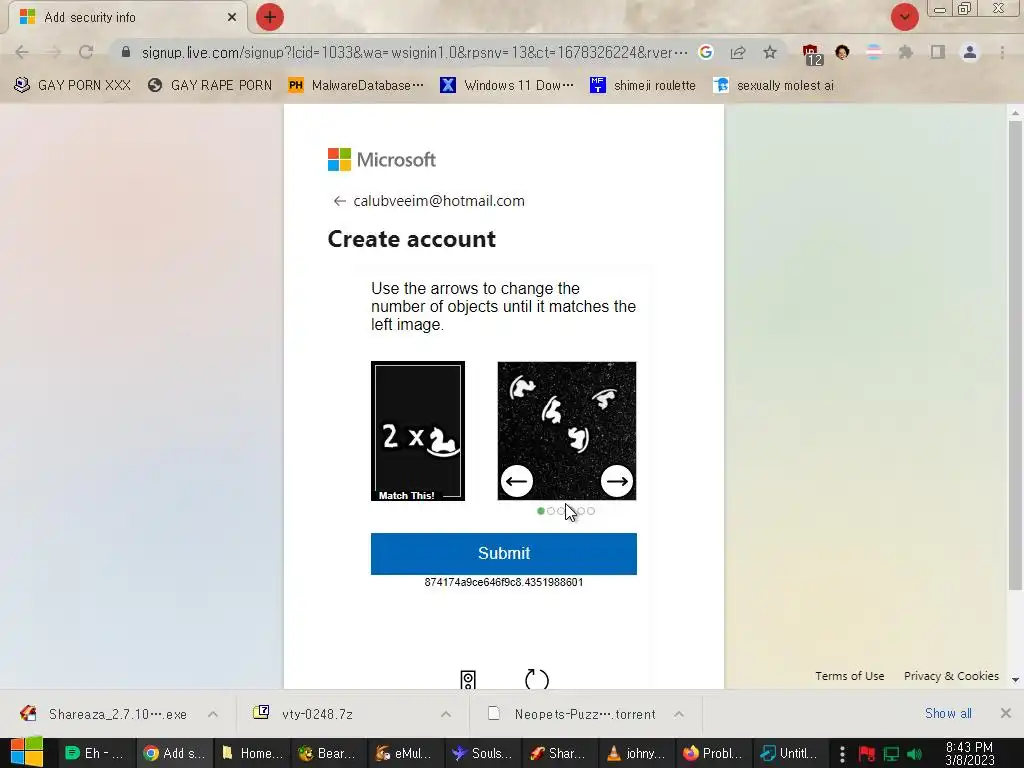Open the Windows 11 Dow… bookmark
The height and width of the screenshot is (768, 1024).
(x=507, y=85)
